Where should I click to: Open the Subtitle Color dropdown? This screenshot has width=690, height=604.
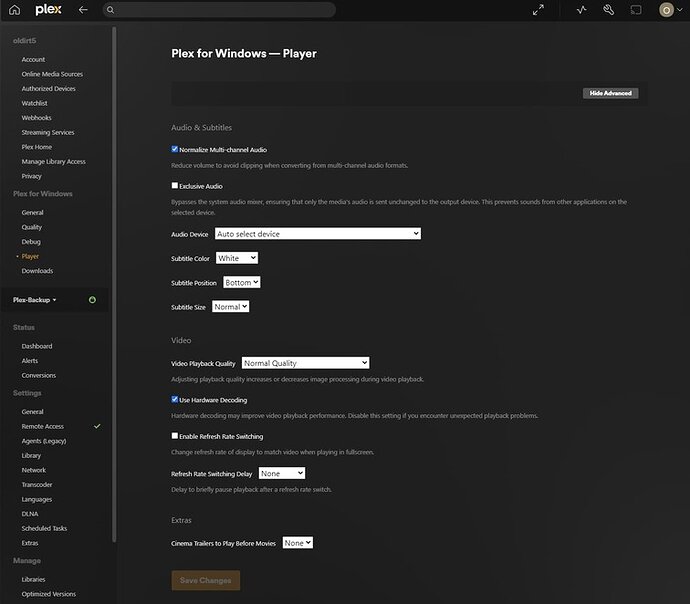237,258
